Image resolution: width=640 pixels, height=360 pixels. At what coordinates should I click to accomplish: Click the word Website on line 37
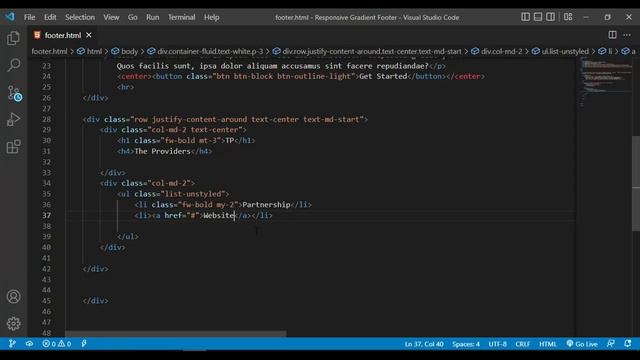click(219, 216)
